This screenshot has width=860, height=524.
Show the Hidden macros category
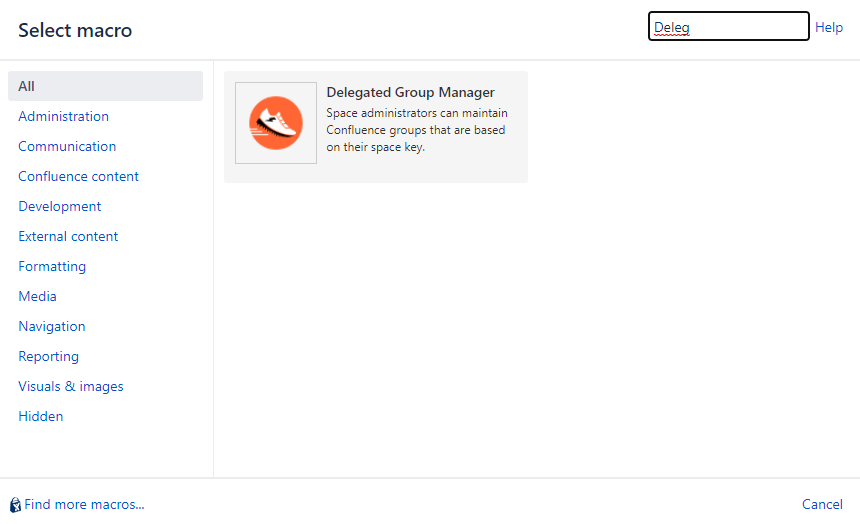click(x=41, y=416)
